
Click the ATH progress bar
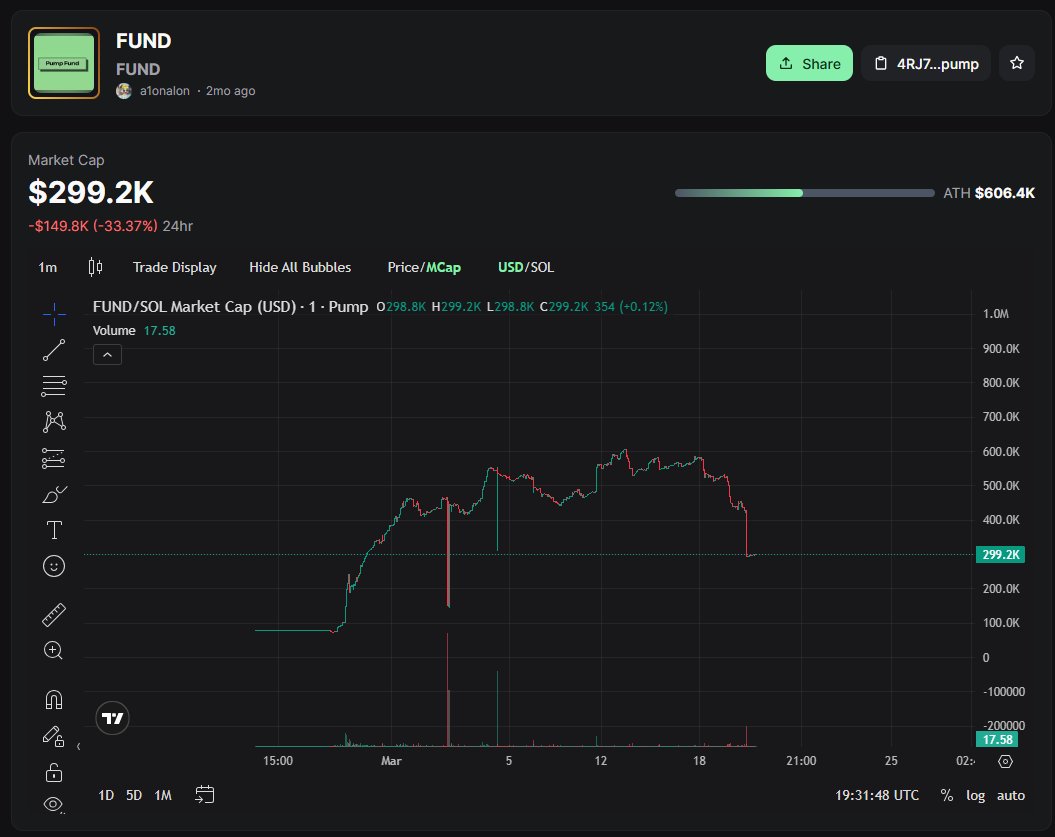click(803, 192)
